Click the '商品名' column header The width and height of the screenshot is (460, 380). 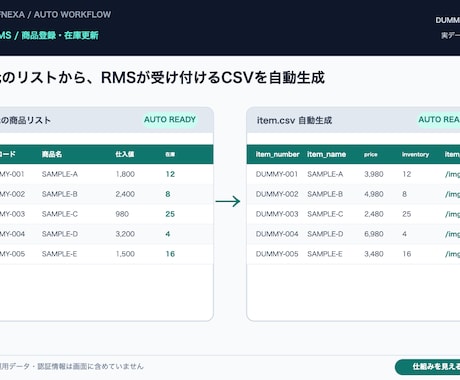52,154
